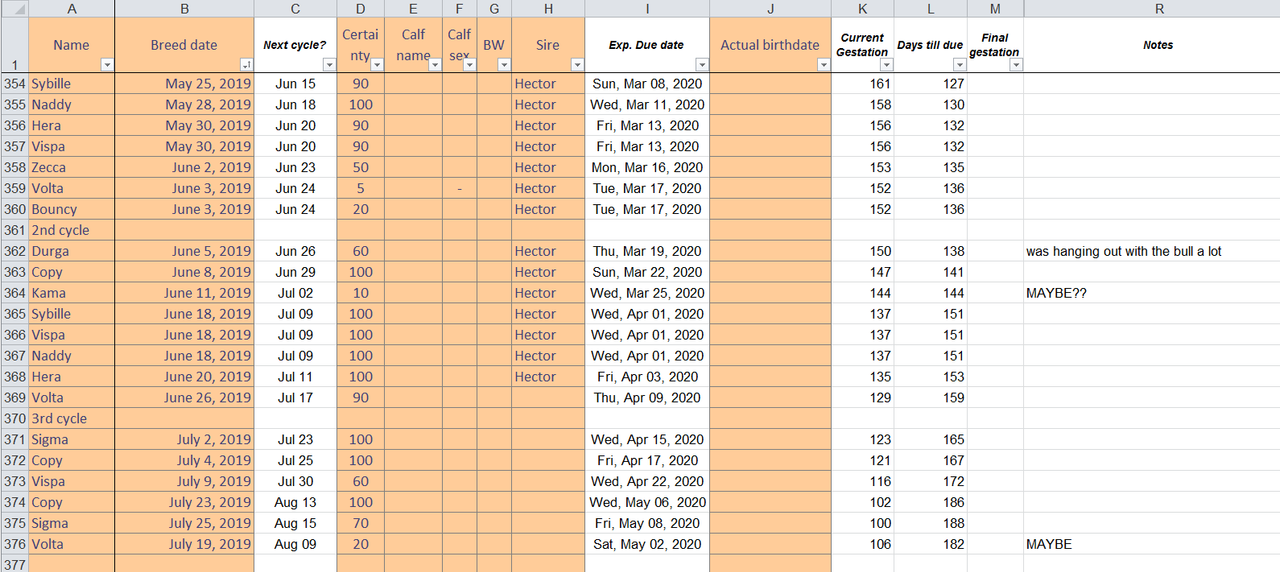Click the breed date June 11, 2019
Viewport: 1280px width, 572px height.
tap(184, 293)
